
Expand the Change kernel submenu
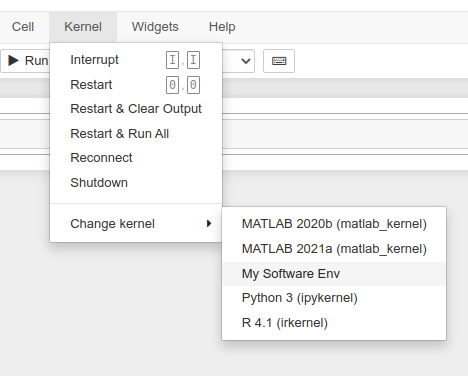[136, 224]
